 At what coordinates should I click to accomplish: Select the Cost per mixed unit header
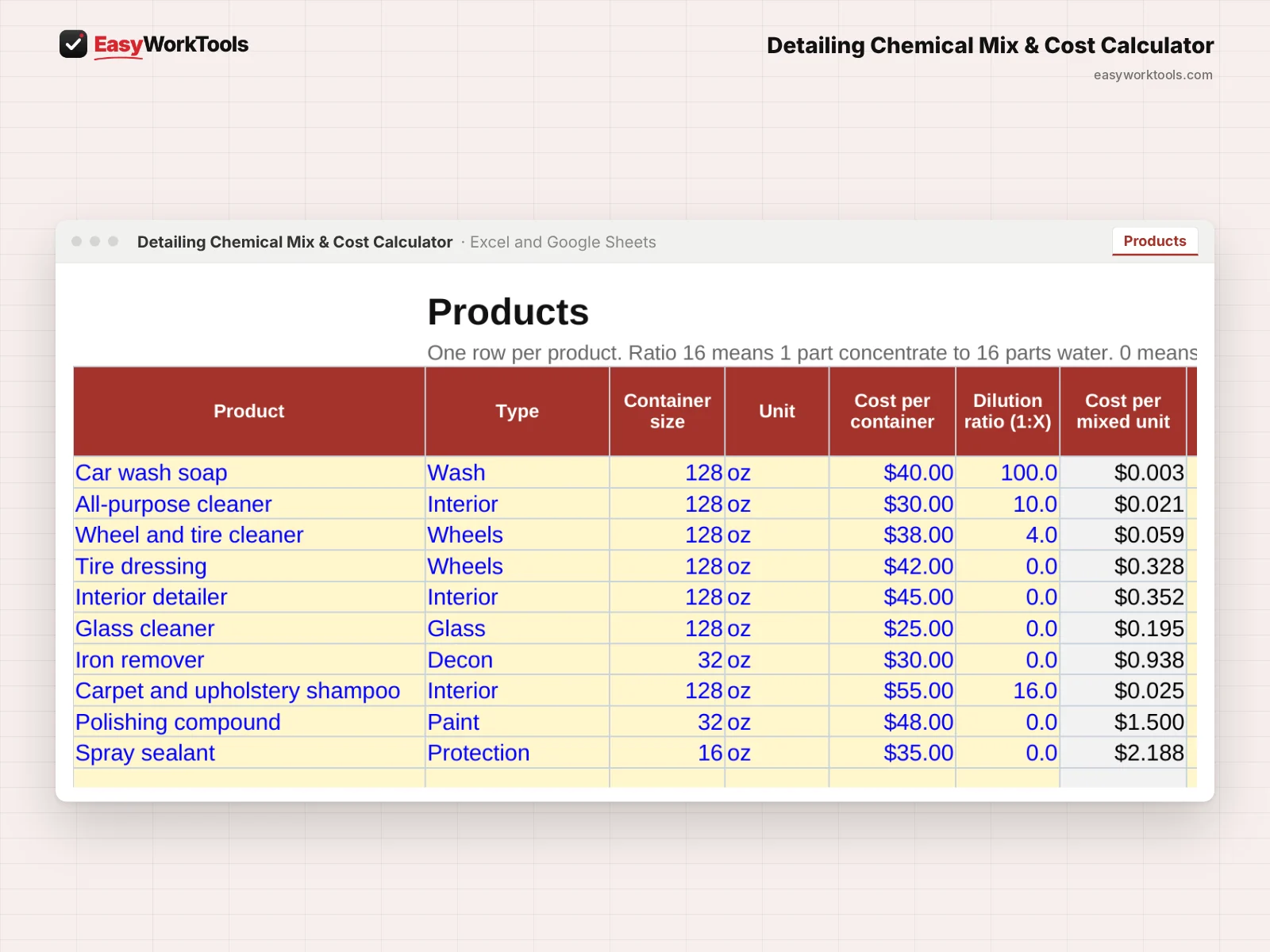[x=1123, y=411]
